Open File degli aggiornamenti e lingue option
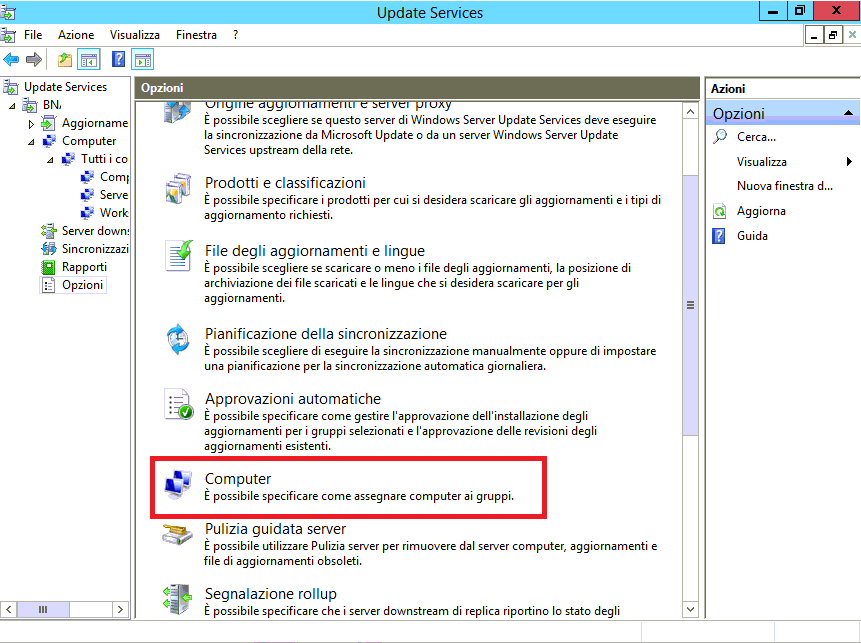 click(315, 251)
